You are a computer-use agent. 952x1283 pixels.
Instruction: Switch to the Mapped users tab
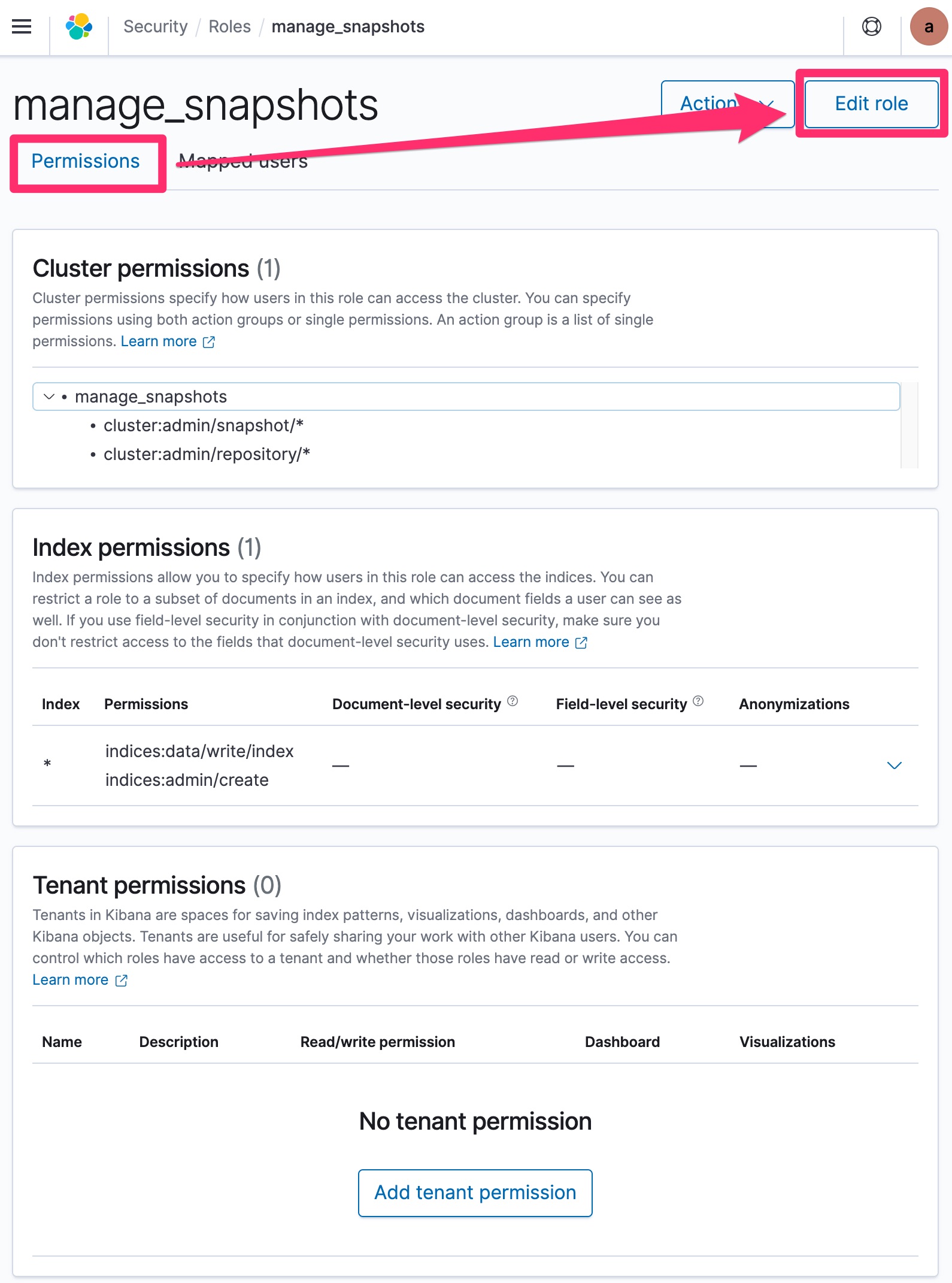[x=243, y=161]
